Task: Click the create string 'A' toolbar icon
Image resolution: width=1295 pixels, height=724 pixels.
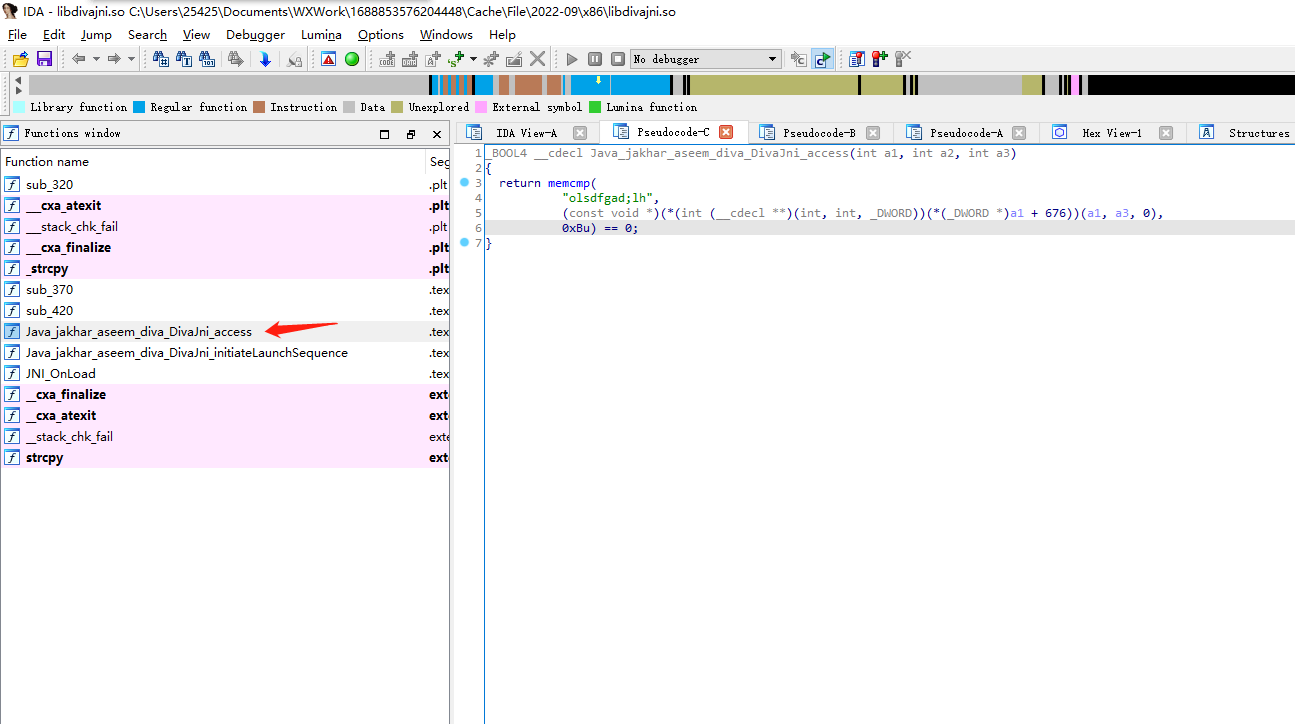Action: pos(432,59)
